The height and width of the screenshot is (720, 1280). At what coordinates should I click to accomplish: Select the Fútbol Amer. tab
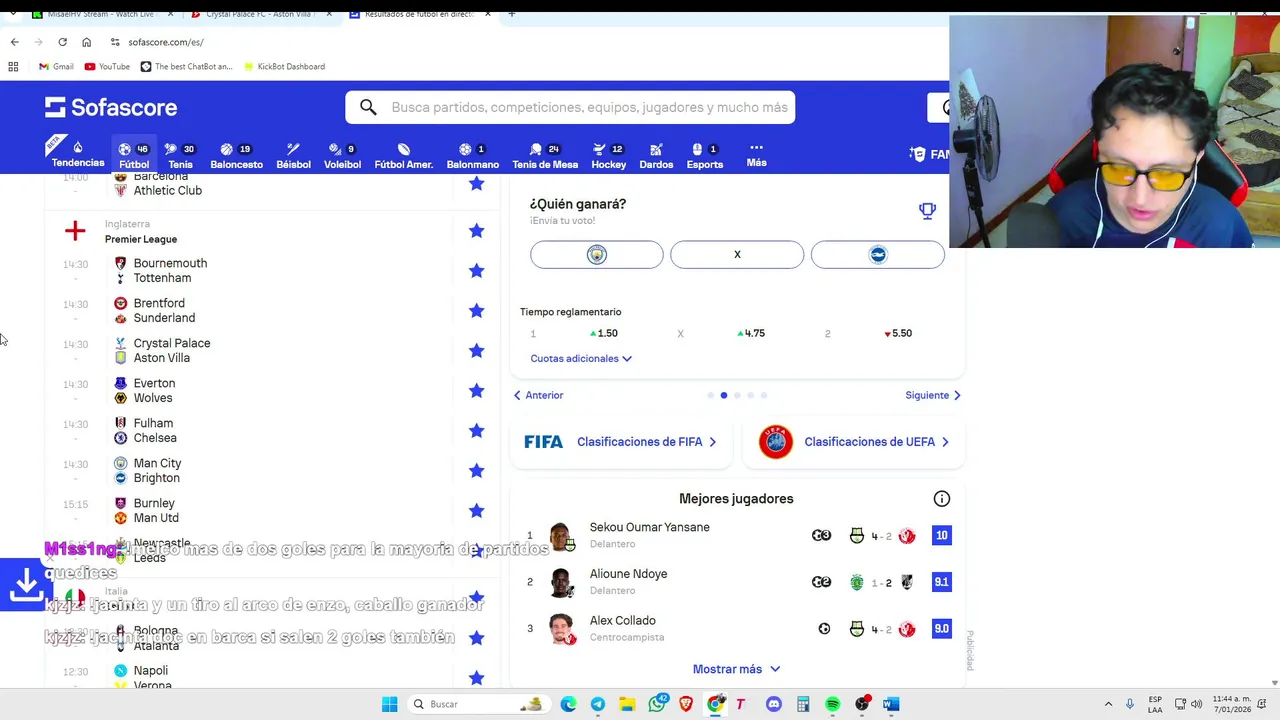(403, 155)
